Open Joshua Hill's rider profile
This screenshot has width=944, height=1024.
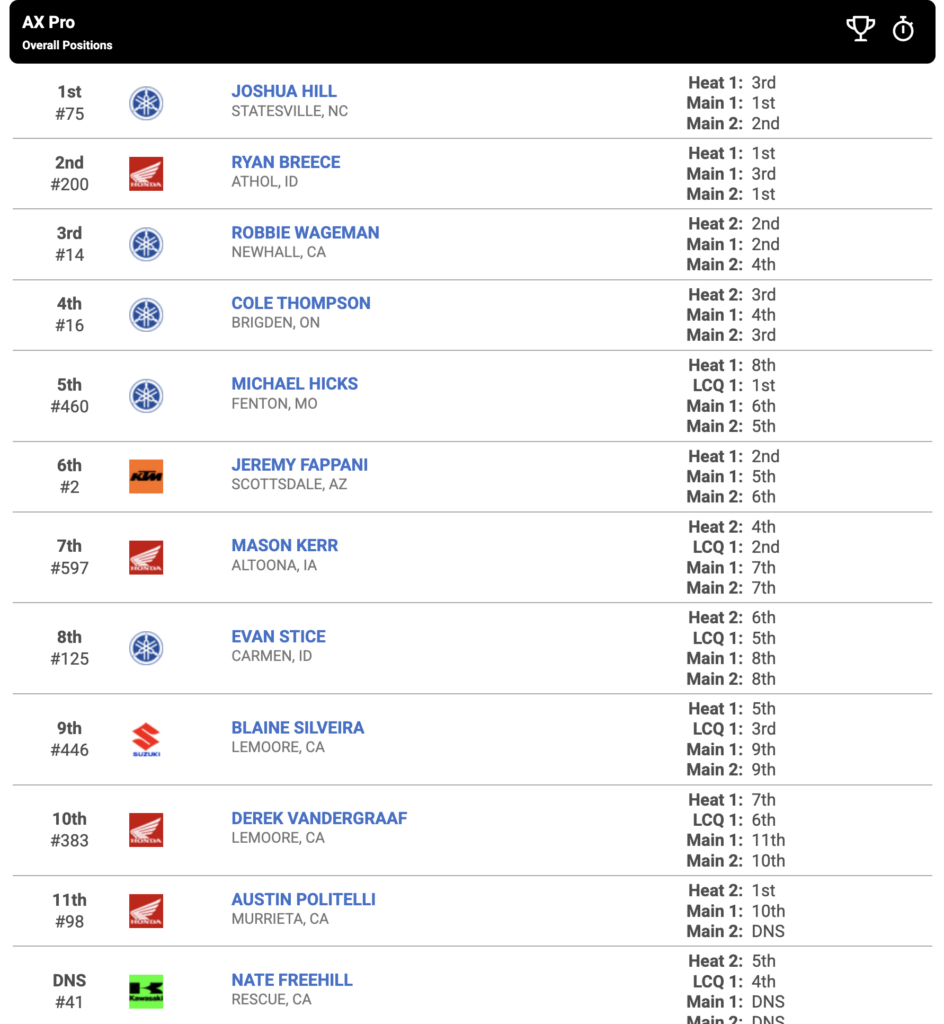point(284,91)
